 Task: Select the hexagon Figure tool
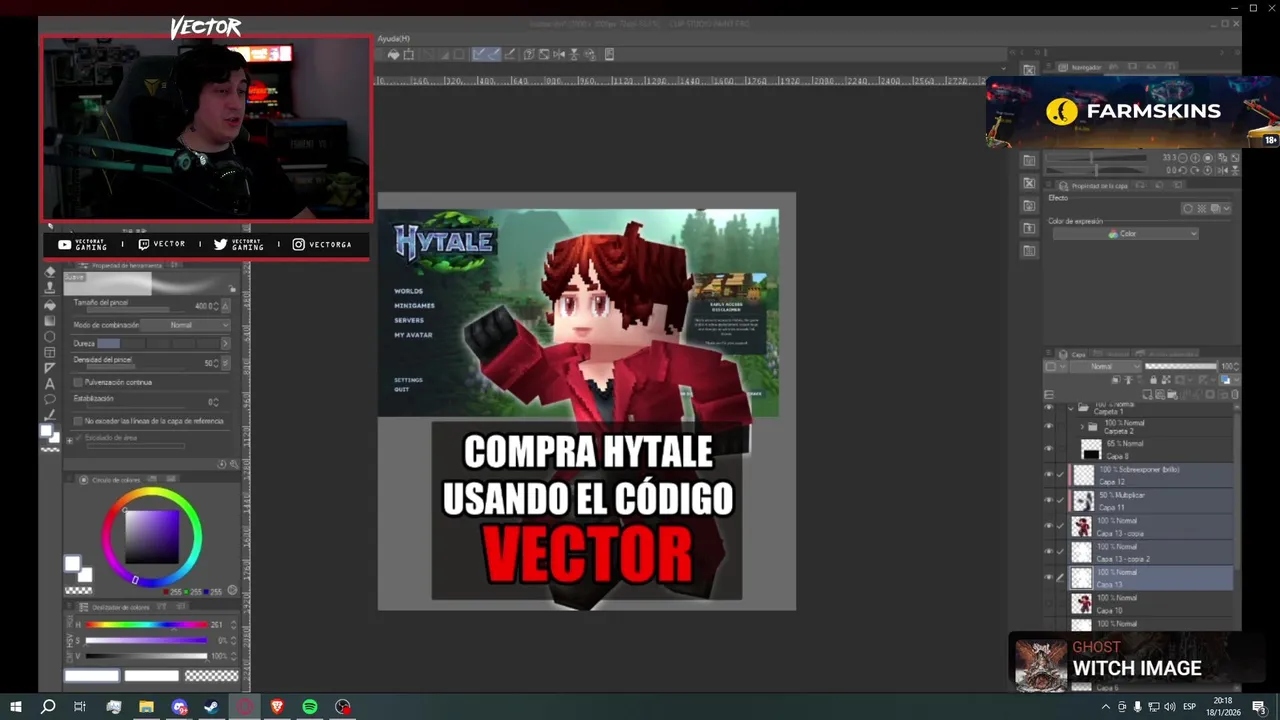[x=50, y=336]
